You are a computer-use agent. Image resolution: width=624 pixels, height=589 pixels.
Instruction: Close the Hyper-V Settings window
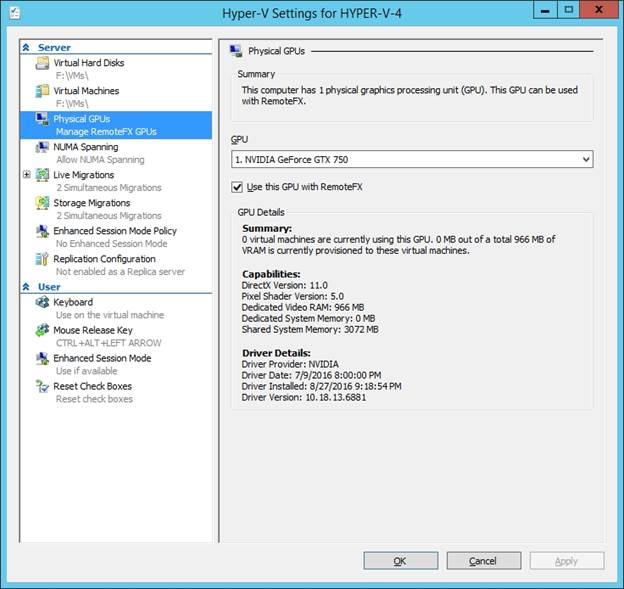click(599, 10)
